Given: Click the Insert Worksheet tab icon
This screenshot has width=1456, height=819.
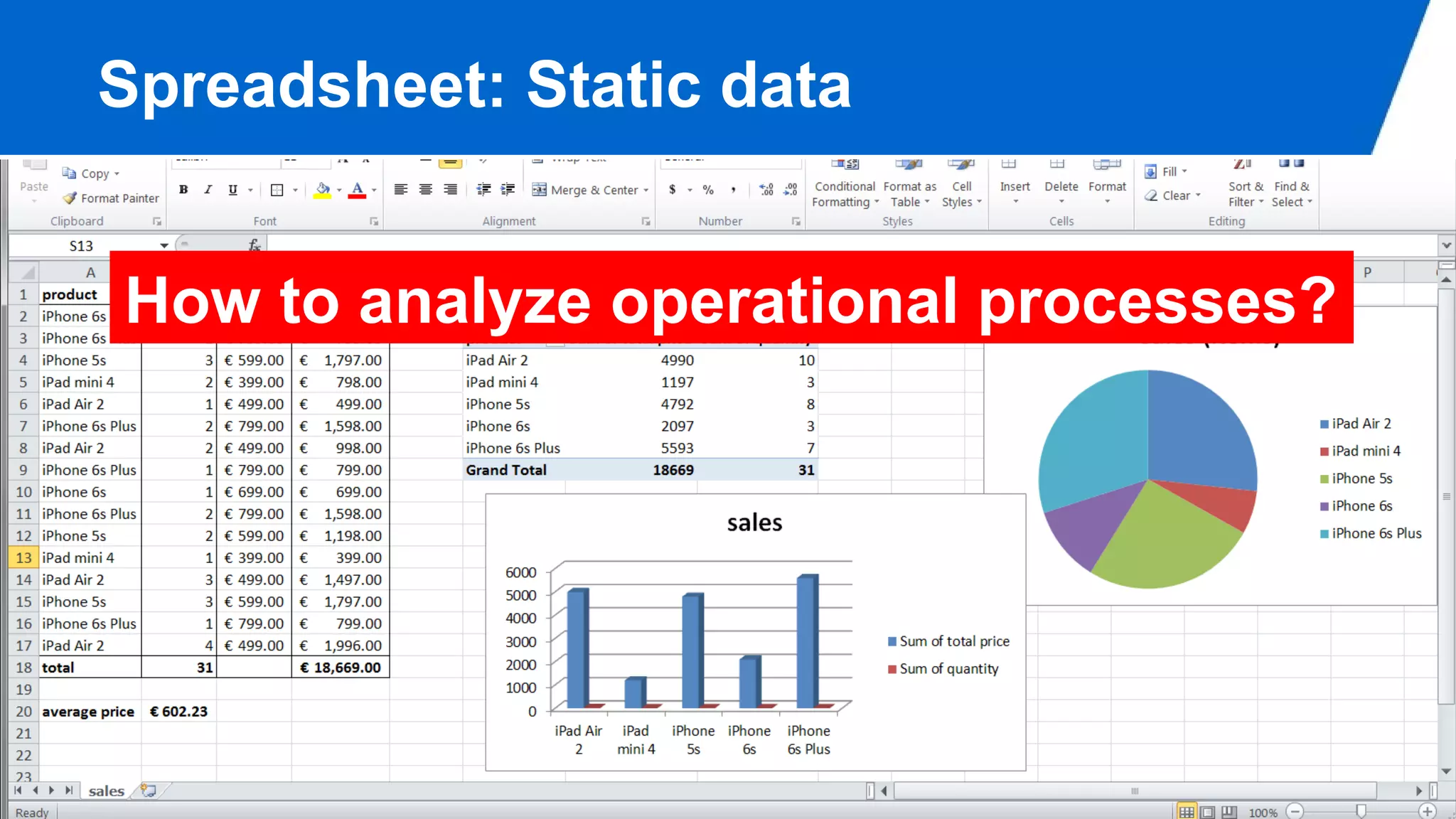Looking at the screenshot, I should [149, 791].
